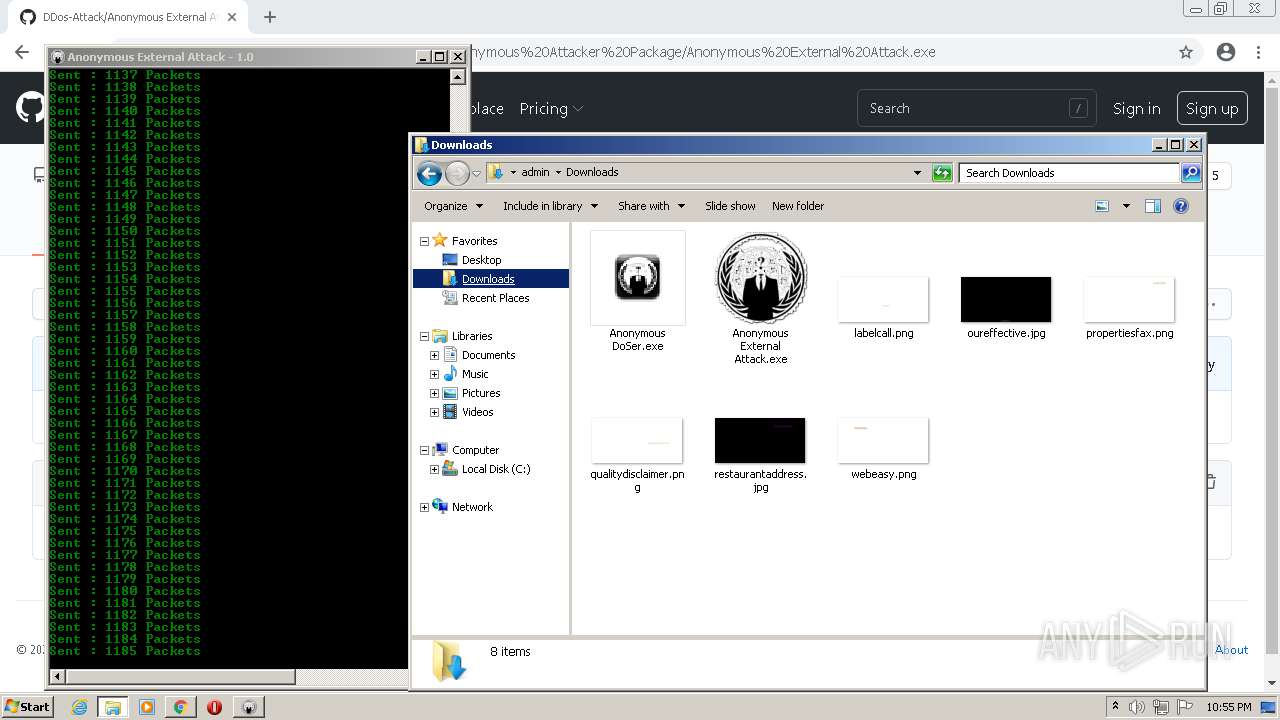1280x720 pixels.
Task: Select the labelcall.png thumbnail
Action: [883, 300]
